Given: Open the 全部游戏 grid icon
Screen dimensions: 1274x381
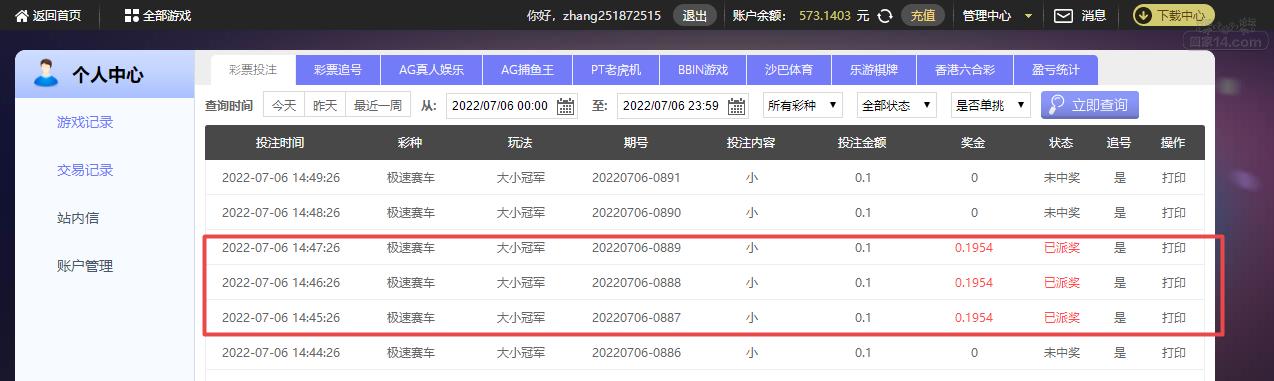Looking at the screenshot, I should coord(131,15).
